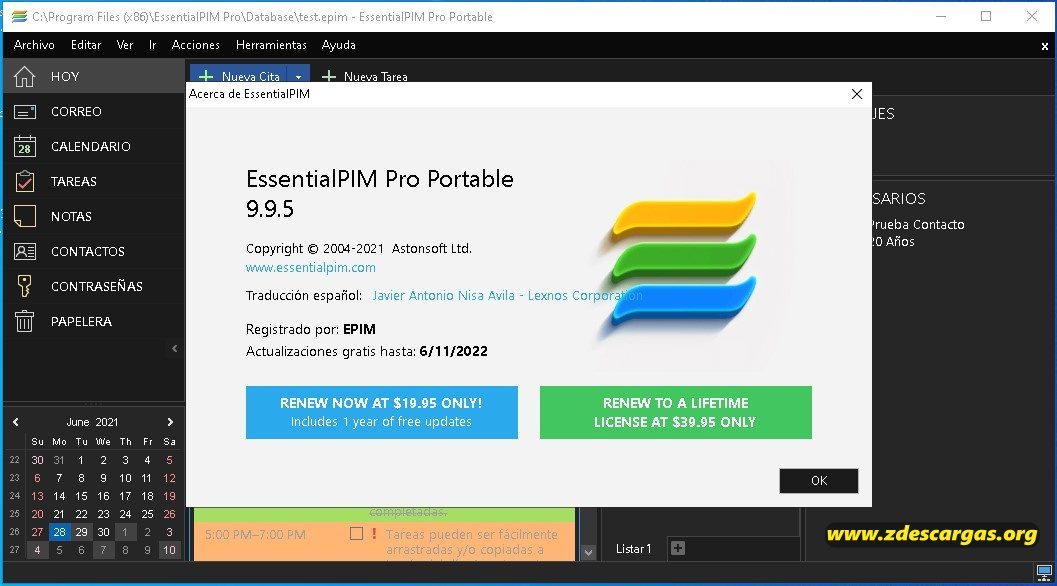Select CORREO label in sidebar
The width and height of the screenshot is (1057, 586).
(76, 112)
